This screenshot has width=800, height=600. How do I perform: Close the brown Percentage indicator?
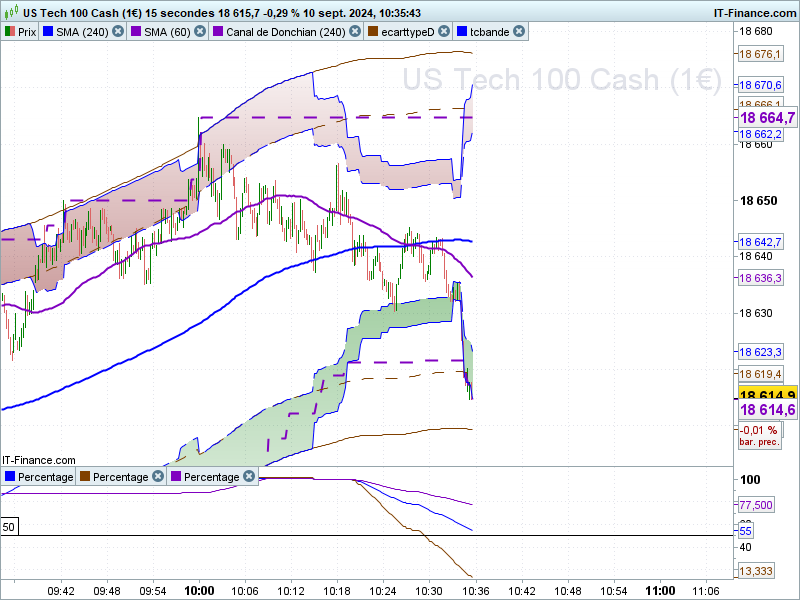(x=158, y=477)
